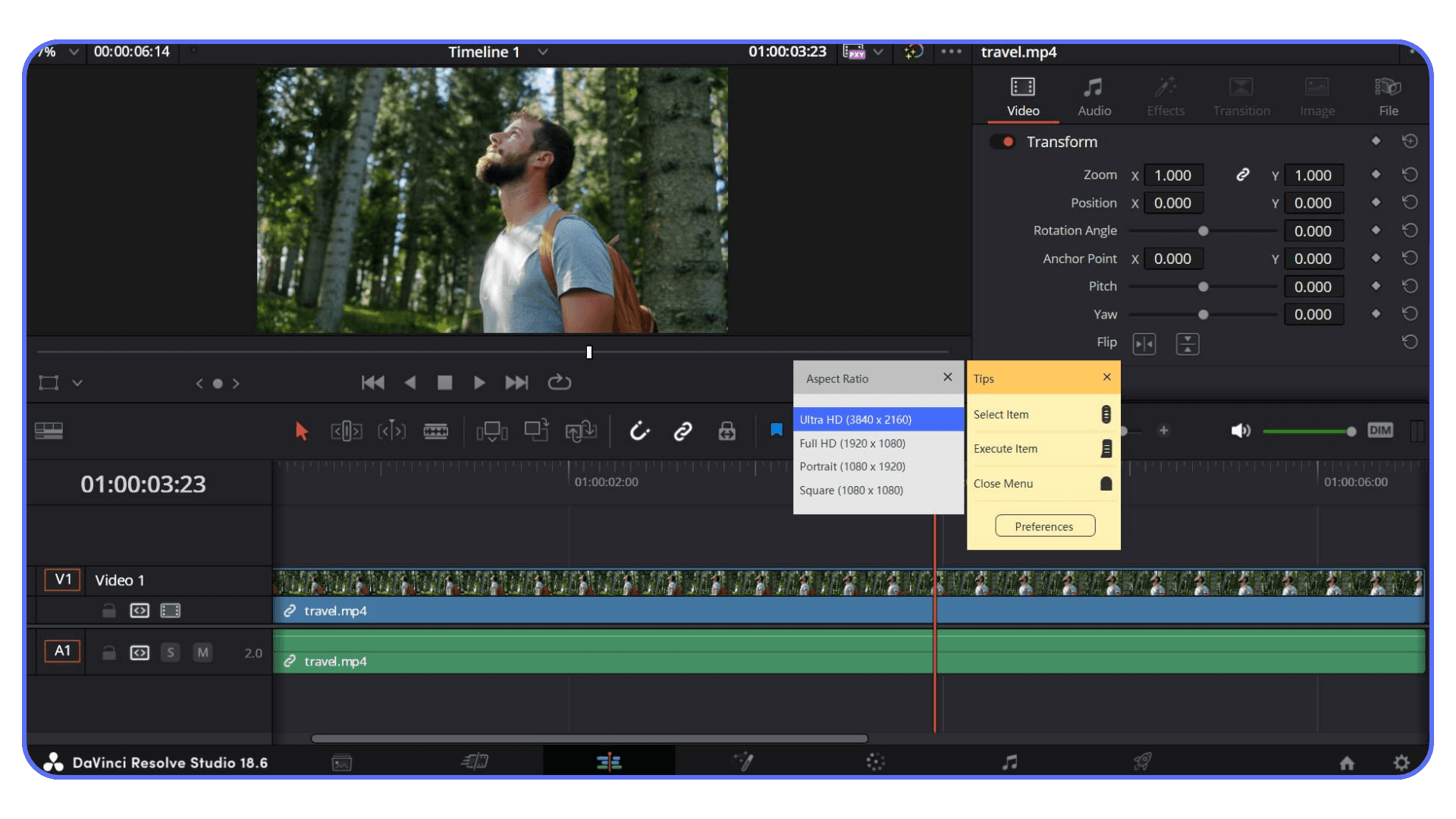Open the crop tool dropdown below viewer

pos(77,383)
